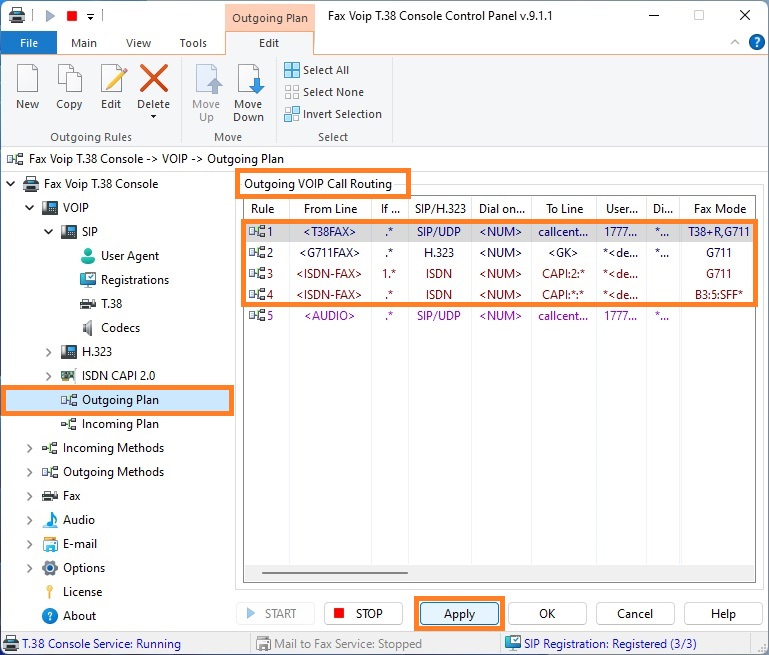Expand the Options tree node
This screenshot has height=655, width=769.
tap(29, 568)
